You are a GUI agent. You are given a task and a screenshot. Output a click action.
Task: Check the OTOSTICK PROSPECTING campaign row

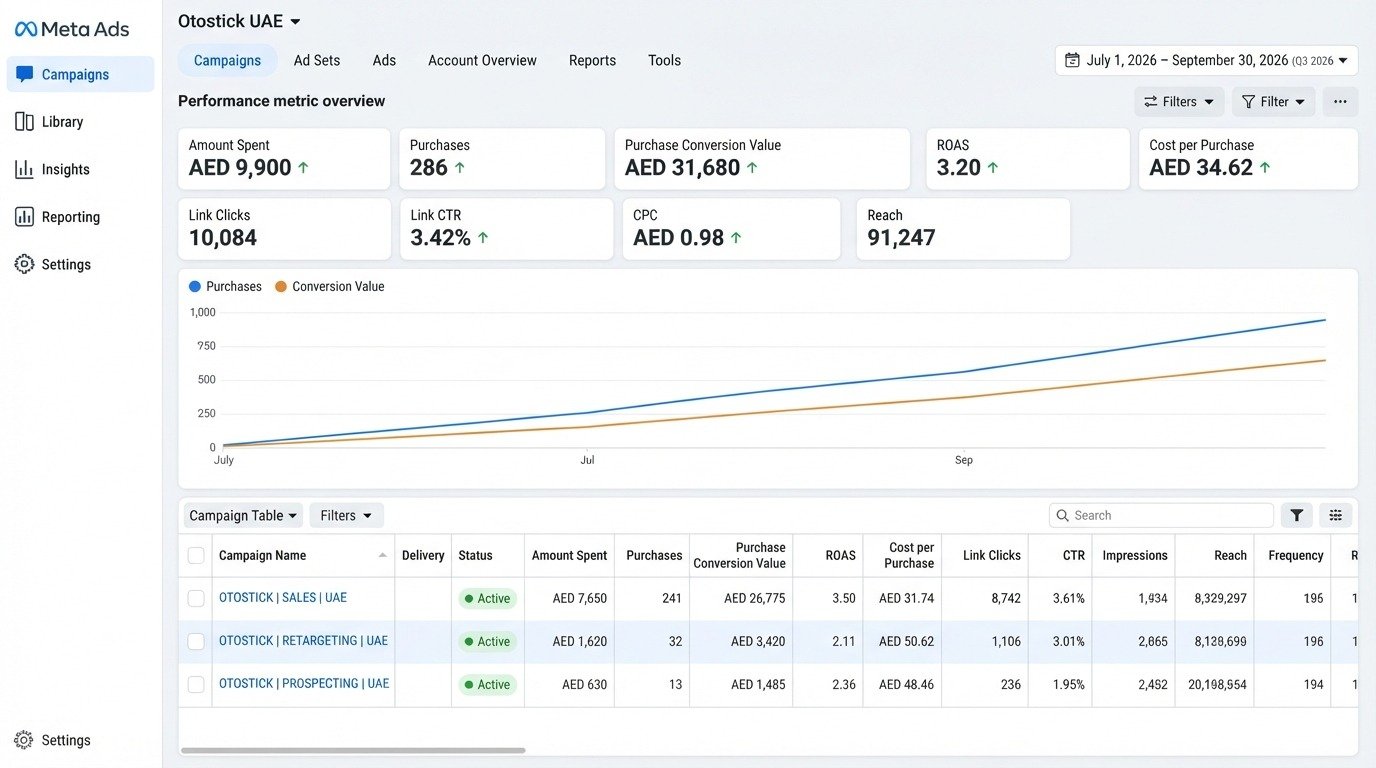point(196,684)
